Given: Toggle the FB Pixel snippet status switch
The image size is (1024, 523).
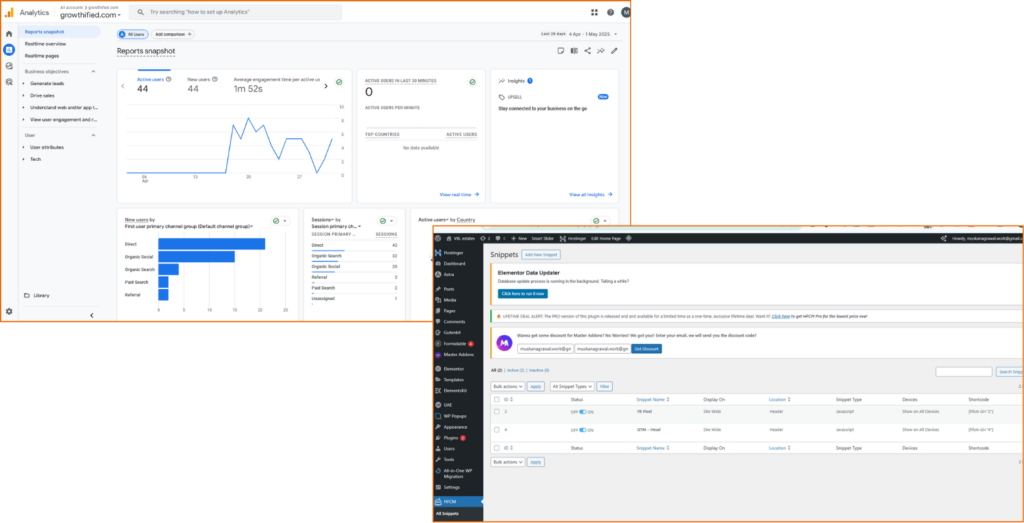Looking at the screenshot, I should point(583,411).
